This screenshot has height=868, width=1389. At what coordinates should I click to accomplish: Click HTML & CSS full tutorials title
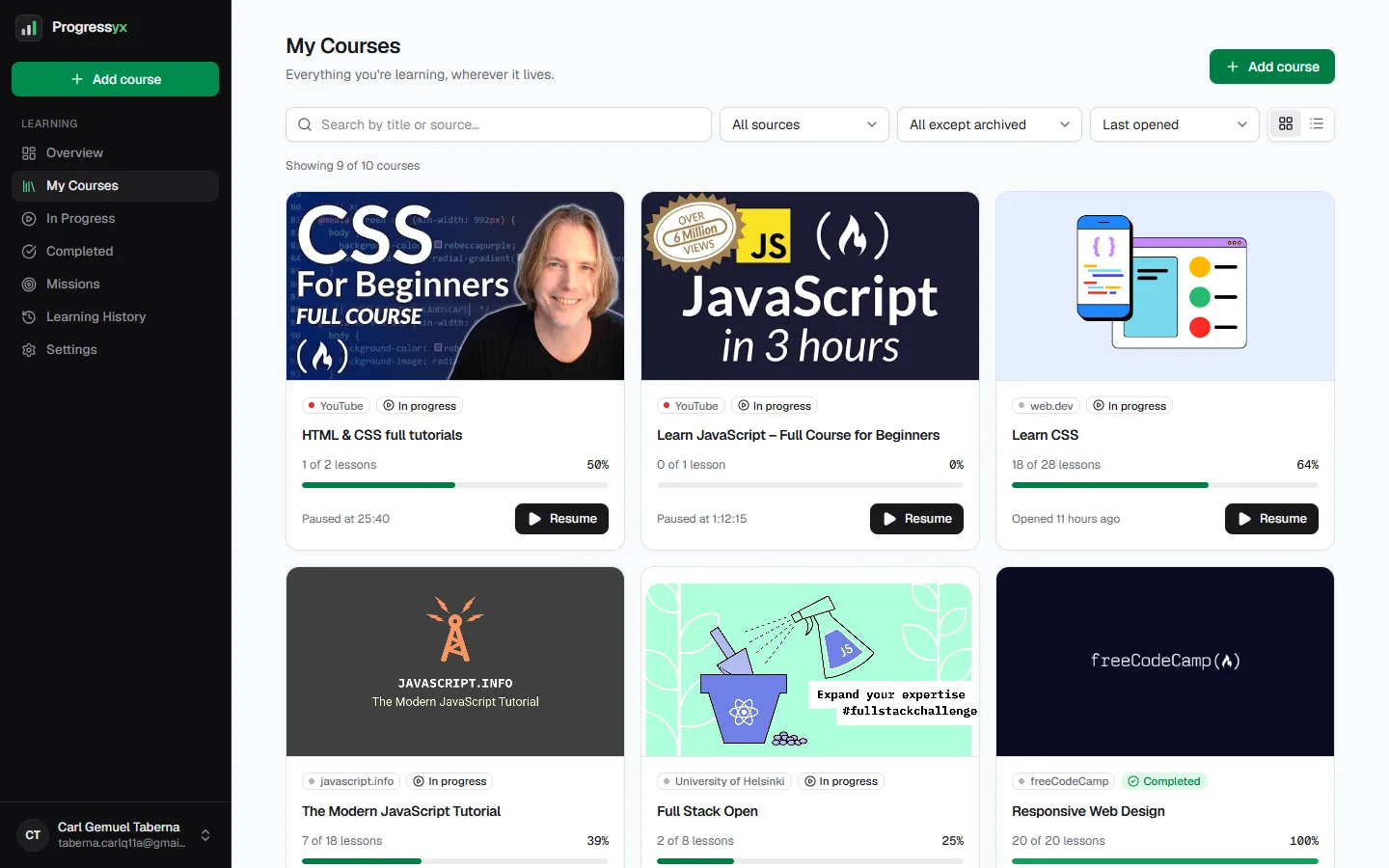click(x=382, y=435)
